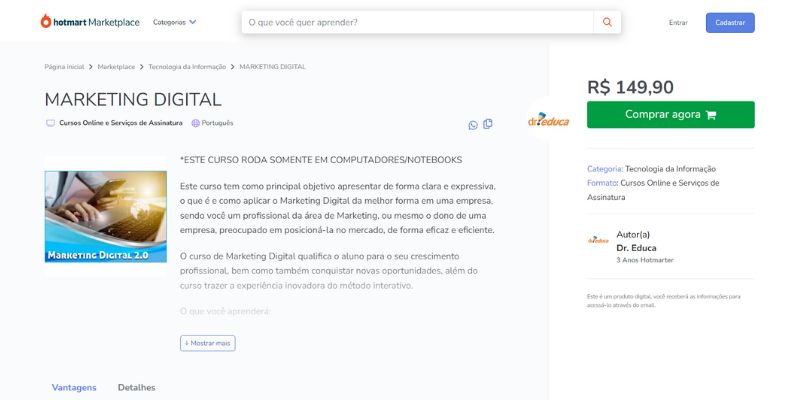Open the Dr. Educa author name
Image resolution: width=800 pixels, height=400 pixels.
pos(636,248)
